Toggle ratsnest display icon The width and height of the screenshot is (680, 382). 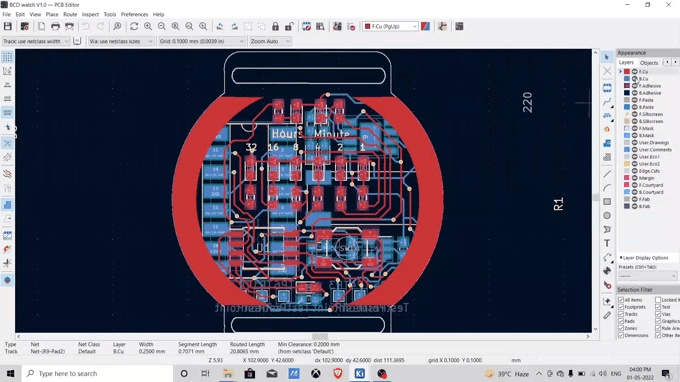coord(7,143)
